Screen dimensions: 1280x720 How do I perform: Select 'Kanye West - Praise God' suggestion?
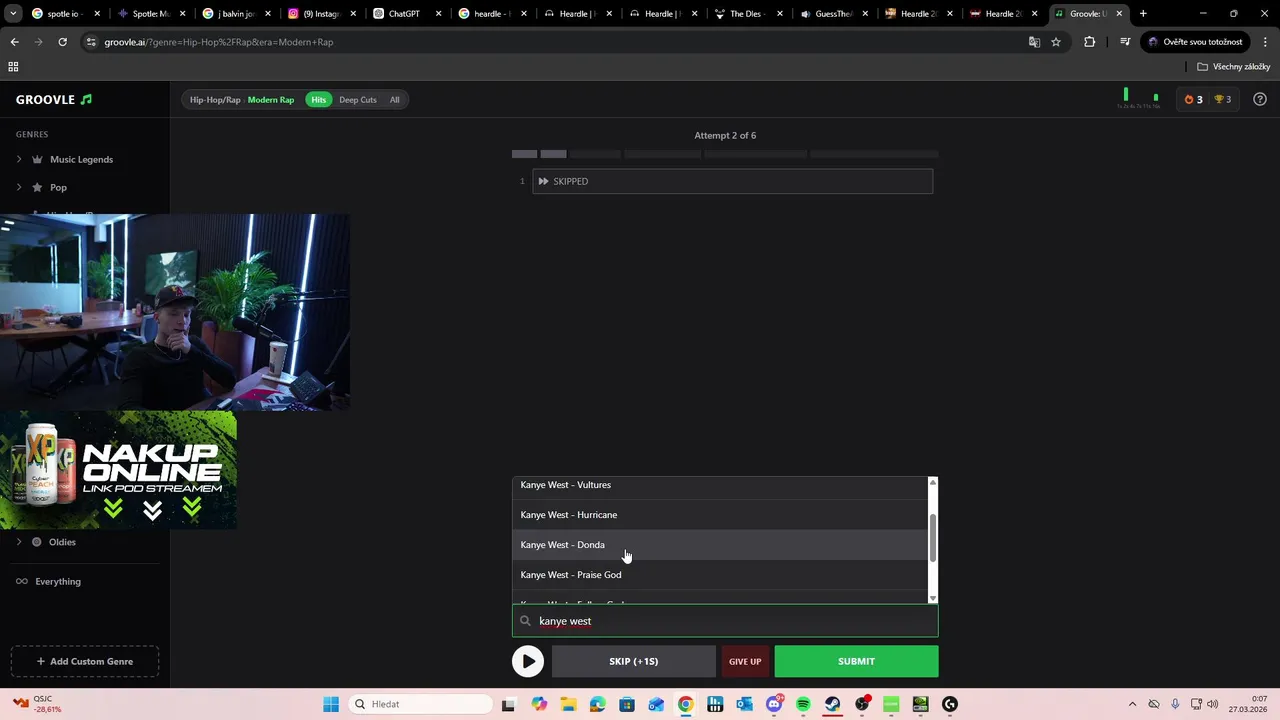point(720,575)
